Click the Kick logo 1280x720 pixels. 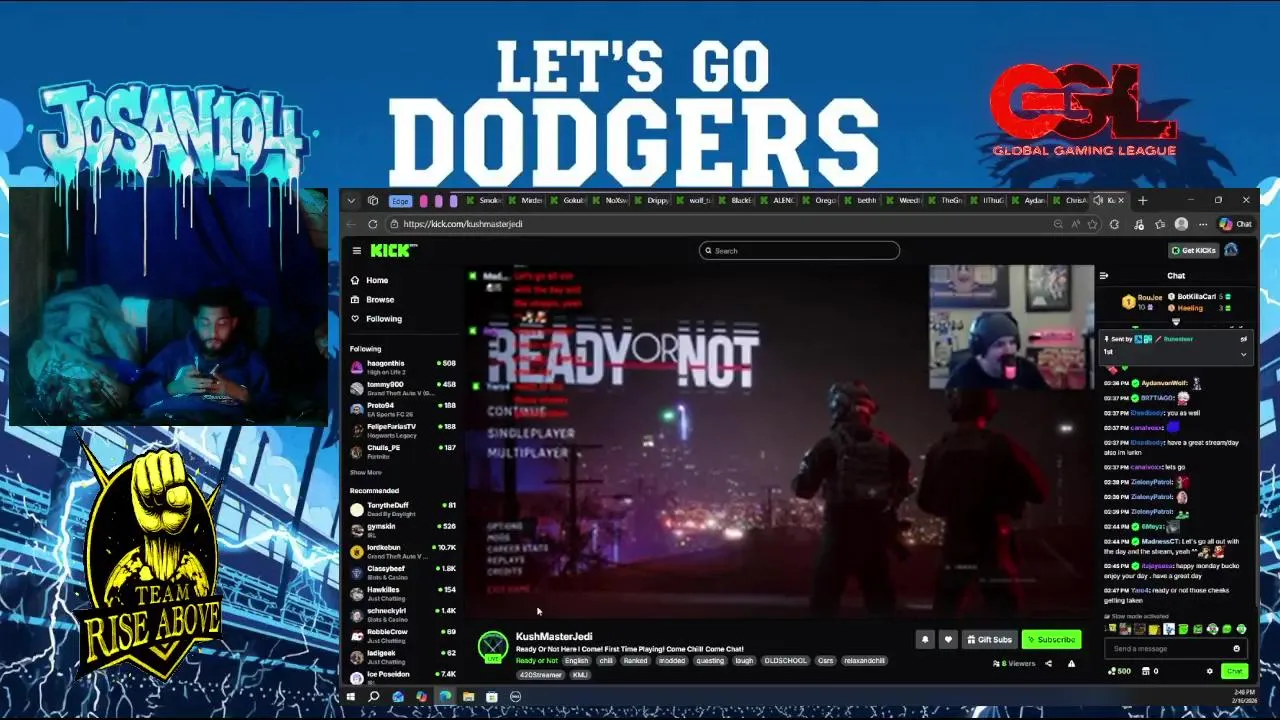[x=393, y=250]
